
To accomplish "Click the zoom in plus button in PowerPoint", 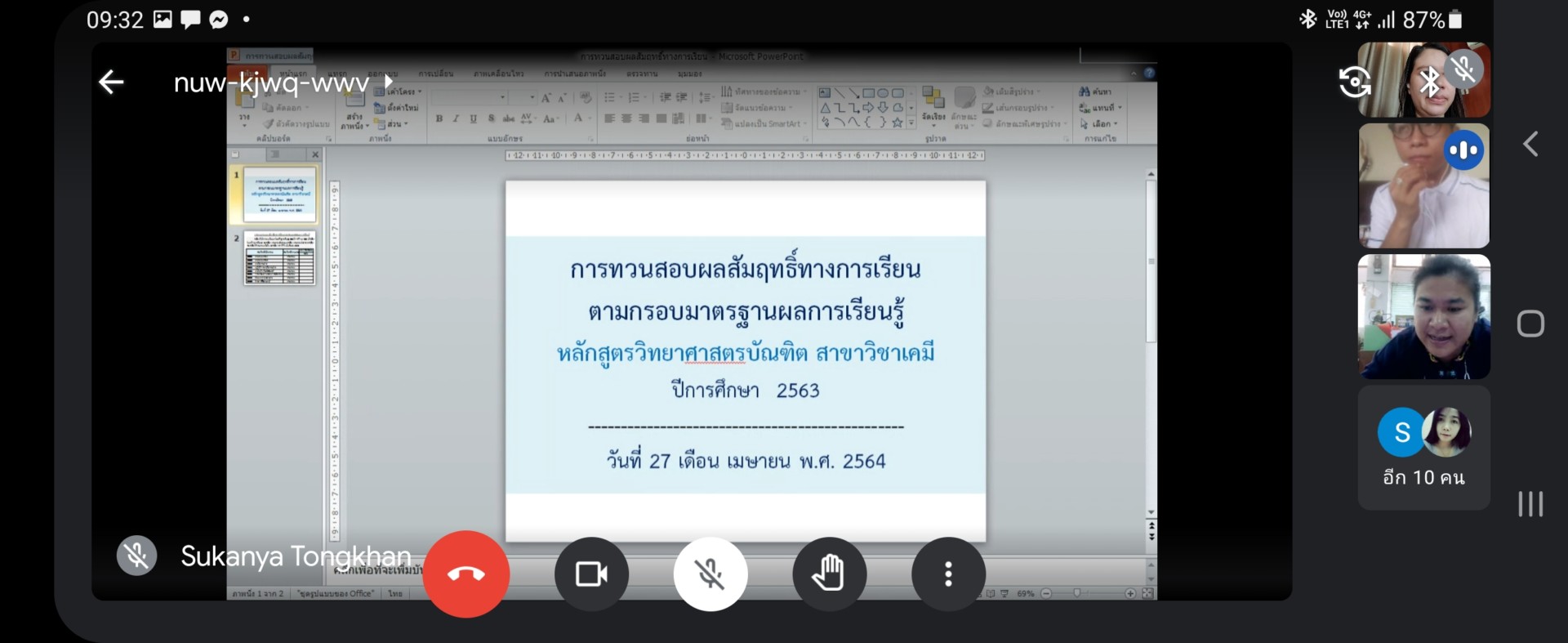I will (1130, 593).
